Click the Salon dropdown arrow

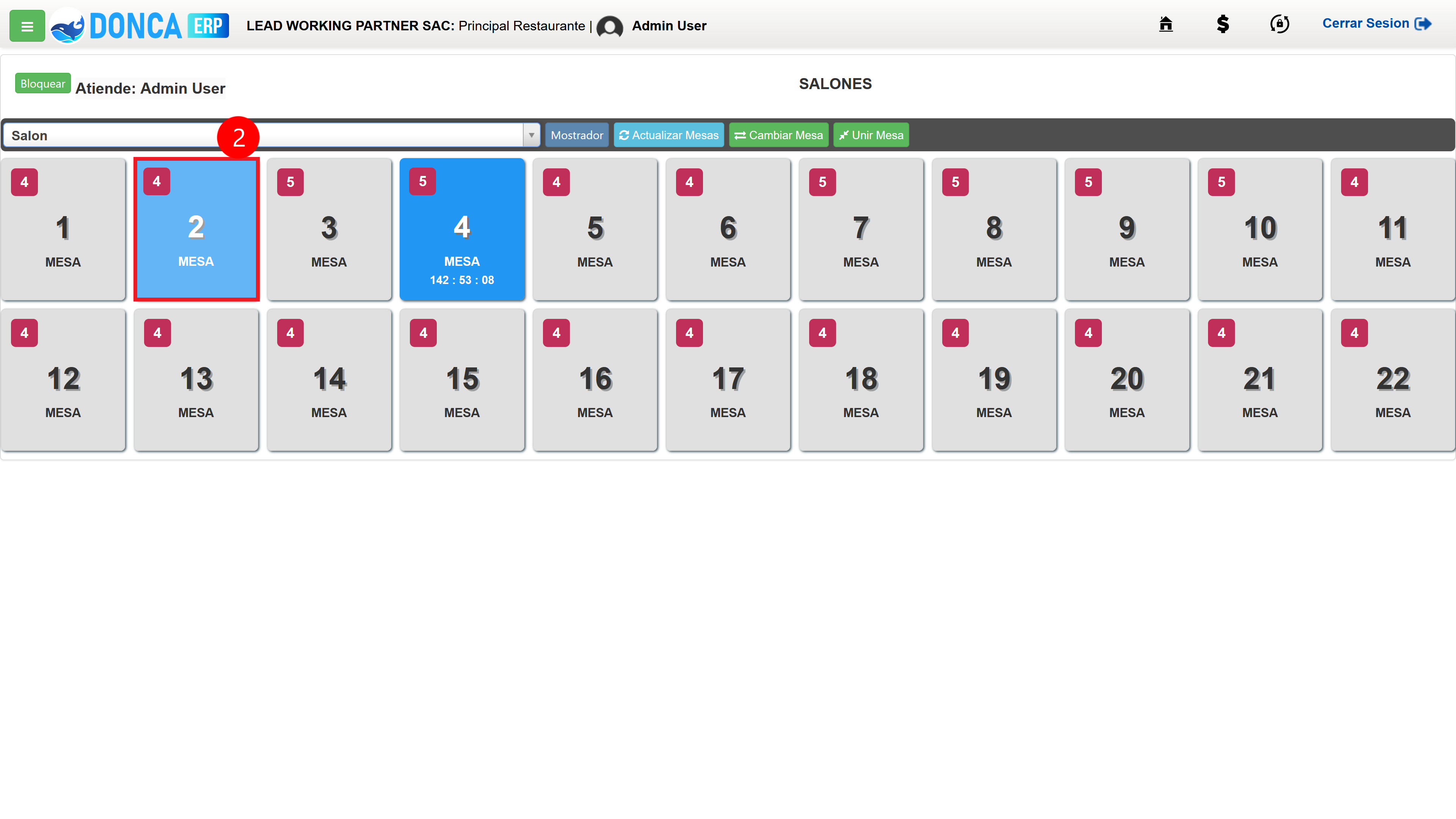click(531, 135)
